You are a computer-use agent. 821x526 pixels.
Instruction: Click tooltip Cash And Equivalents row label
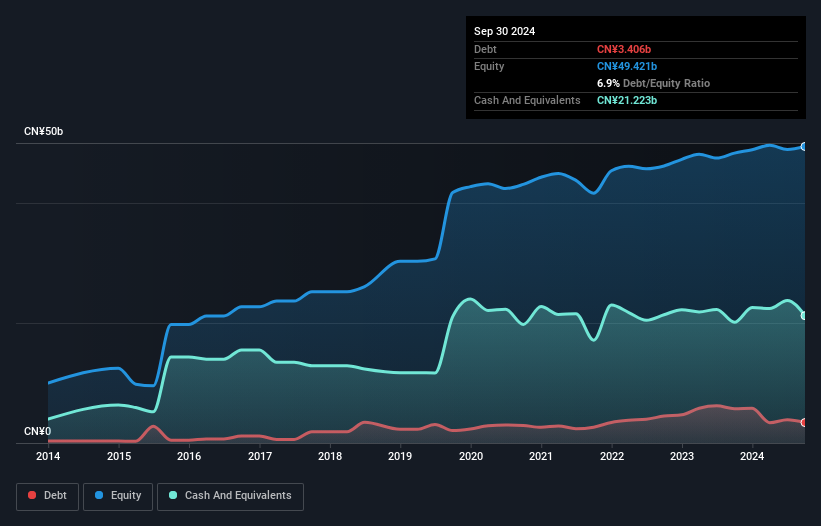527,100
